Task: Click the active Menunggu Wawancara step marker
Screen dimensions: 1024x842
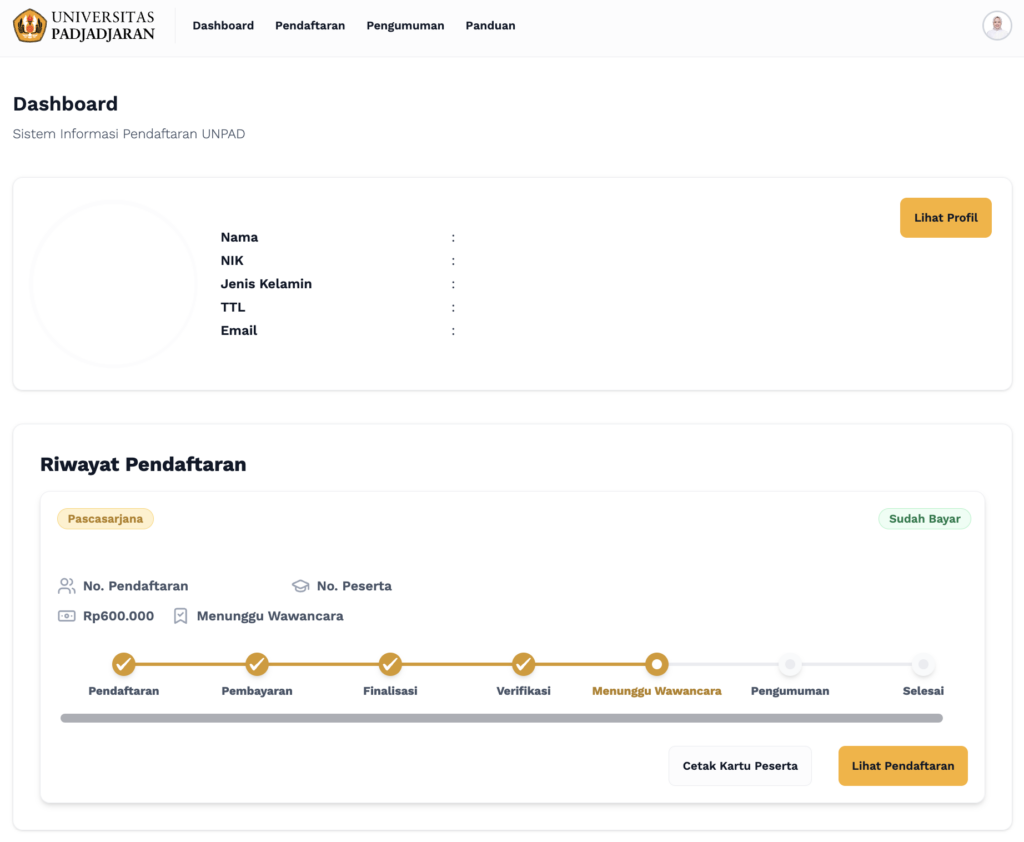Action: point(656,664)
